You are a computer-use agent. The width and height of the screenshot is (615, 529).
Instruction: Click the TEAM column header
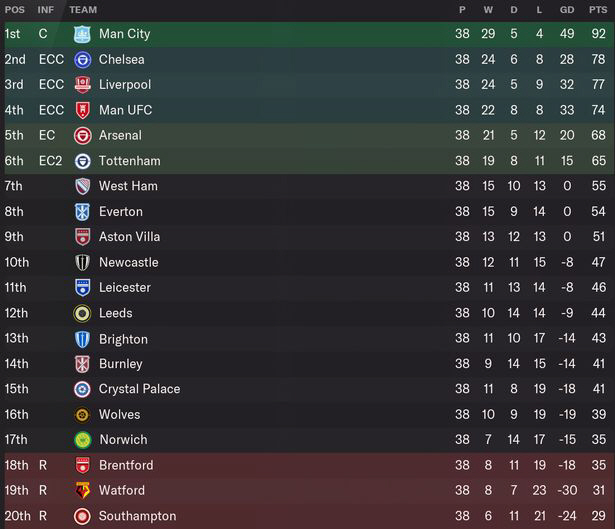[x=83, y=10]
